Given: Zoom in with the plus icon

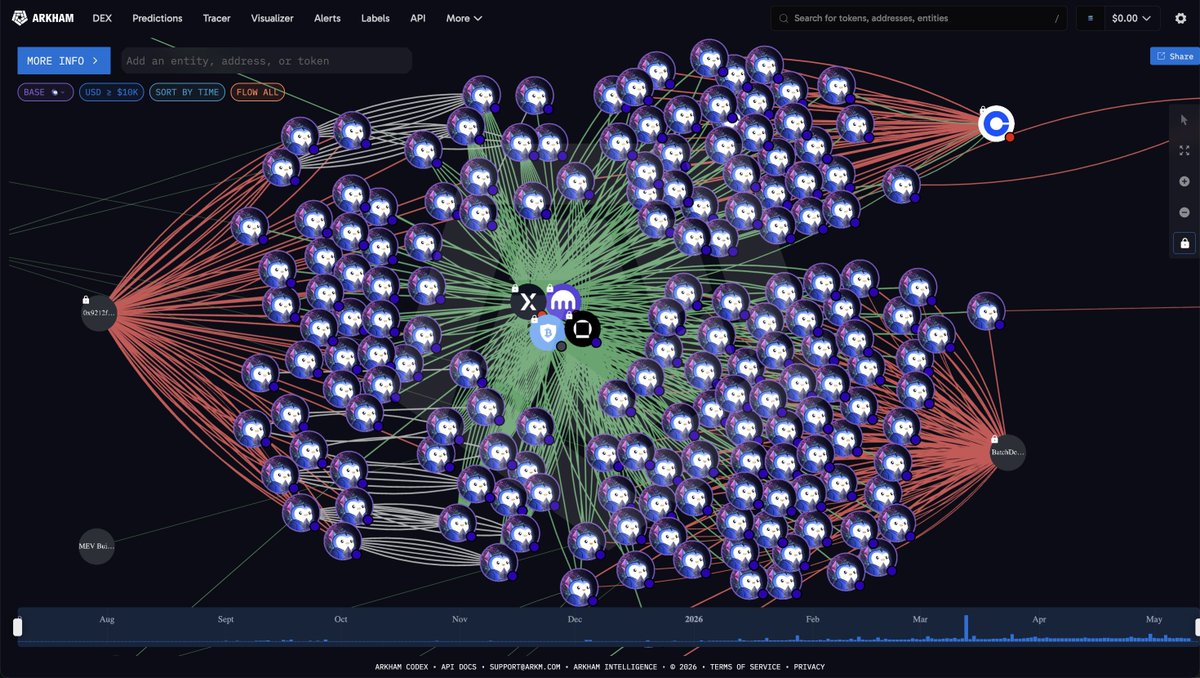Looking at the screenshot, I should tap(1184, 181).
